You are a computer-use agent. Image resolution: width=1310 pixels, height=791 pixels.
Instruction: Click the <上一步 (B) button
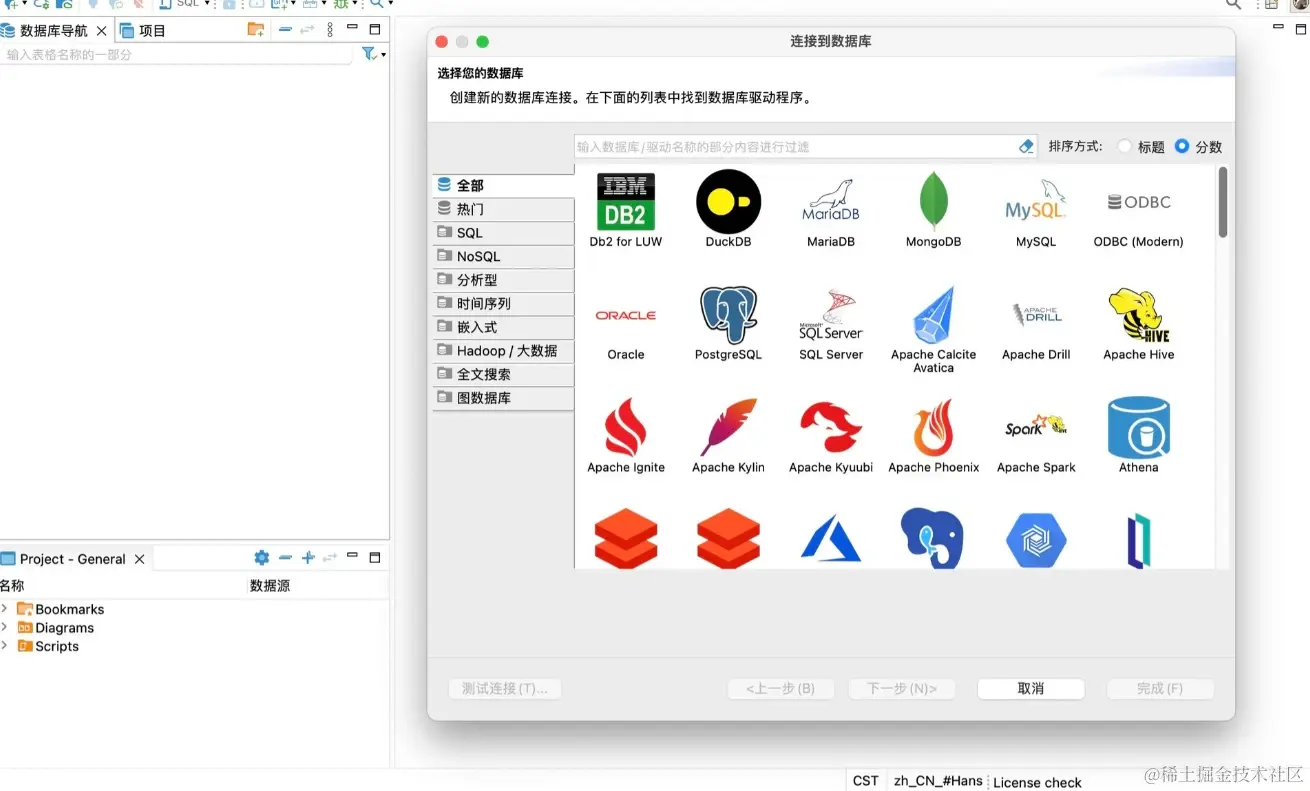(780, 688)
